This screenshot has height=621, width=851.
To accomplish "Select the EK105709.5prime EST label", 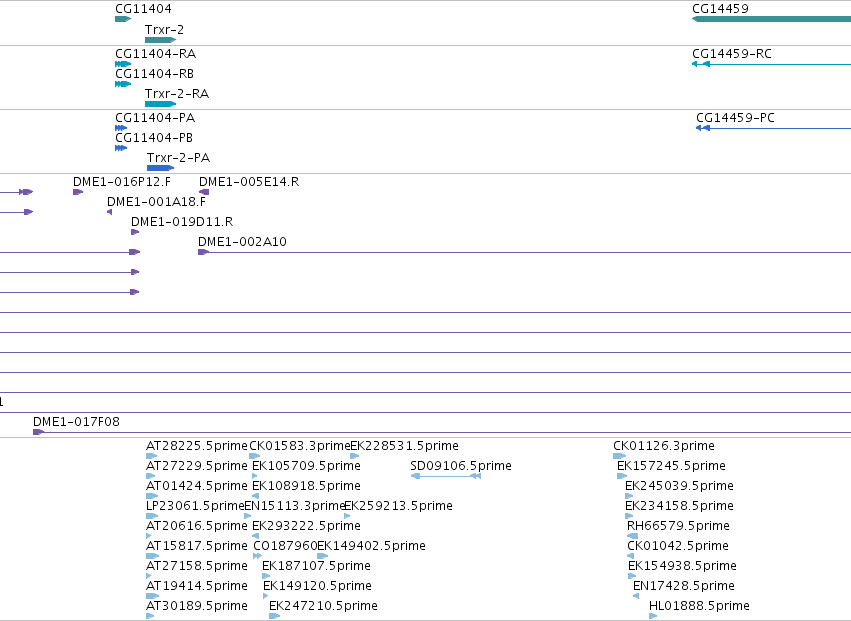I will 307,466.
